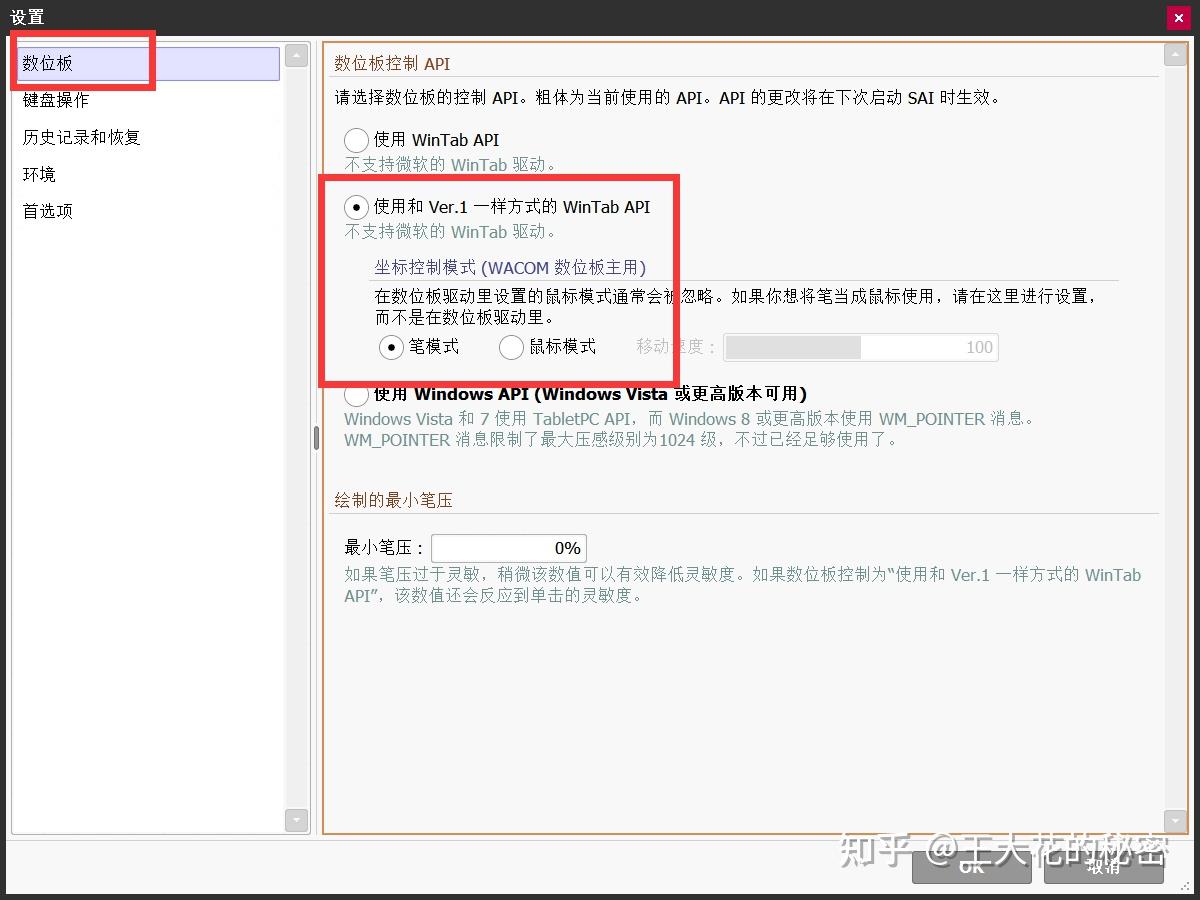Enable 笔模式 coordinate control
The width and height of the screenshot is (1200, 900).
pyautogui.click(x=391, y=347)
